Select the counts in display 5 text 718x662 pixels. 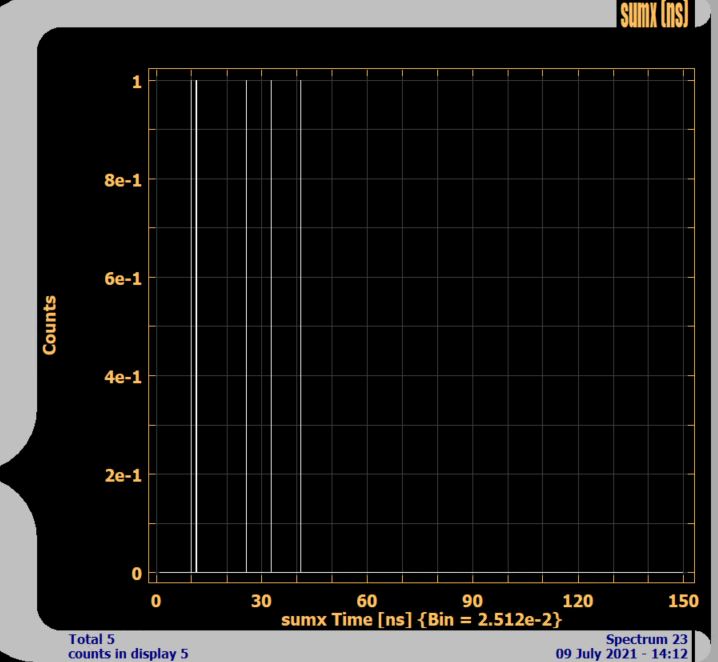127,653
